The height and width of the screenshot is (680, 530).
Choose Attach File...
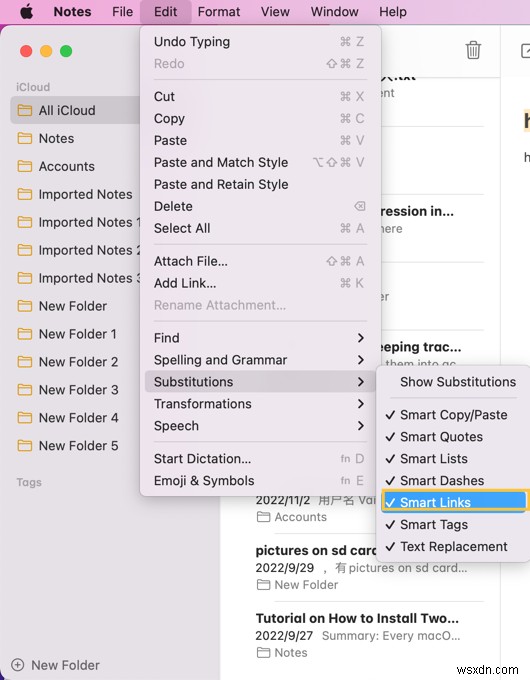pos(260,261)
